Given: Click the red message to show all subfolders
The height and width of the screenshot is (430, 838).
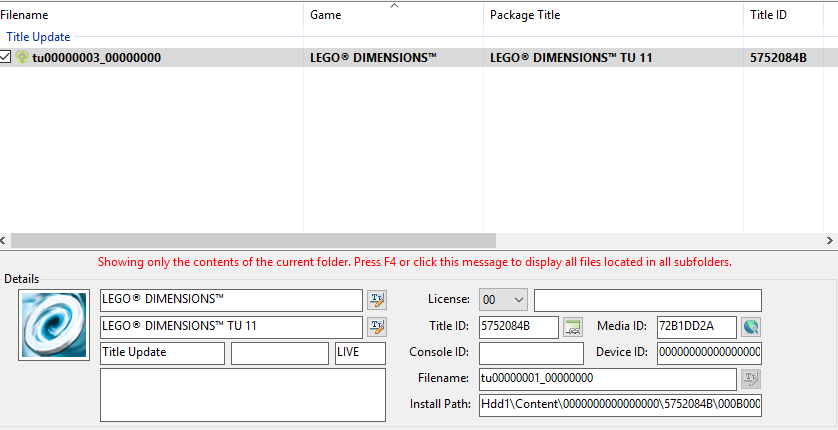Looking at the screenshot, I should point(414,262).
